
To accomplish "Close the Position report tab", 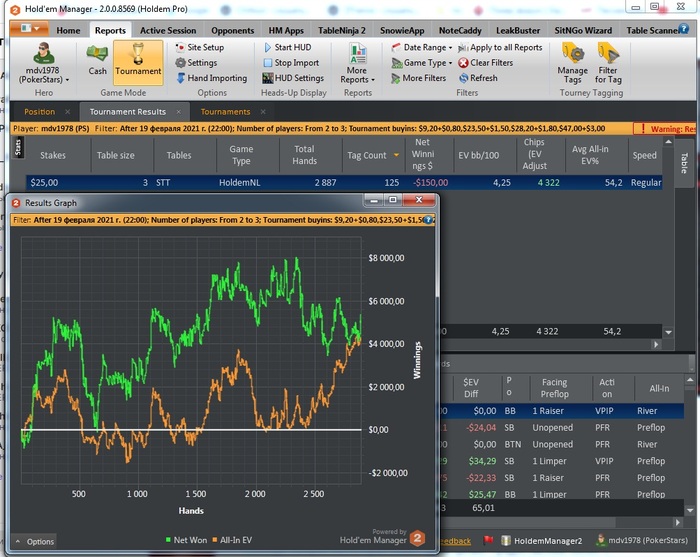I will point(67,112).
